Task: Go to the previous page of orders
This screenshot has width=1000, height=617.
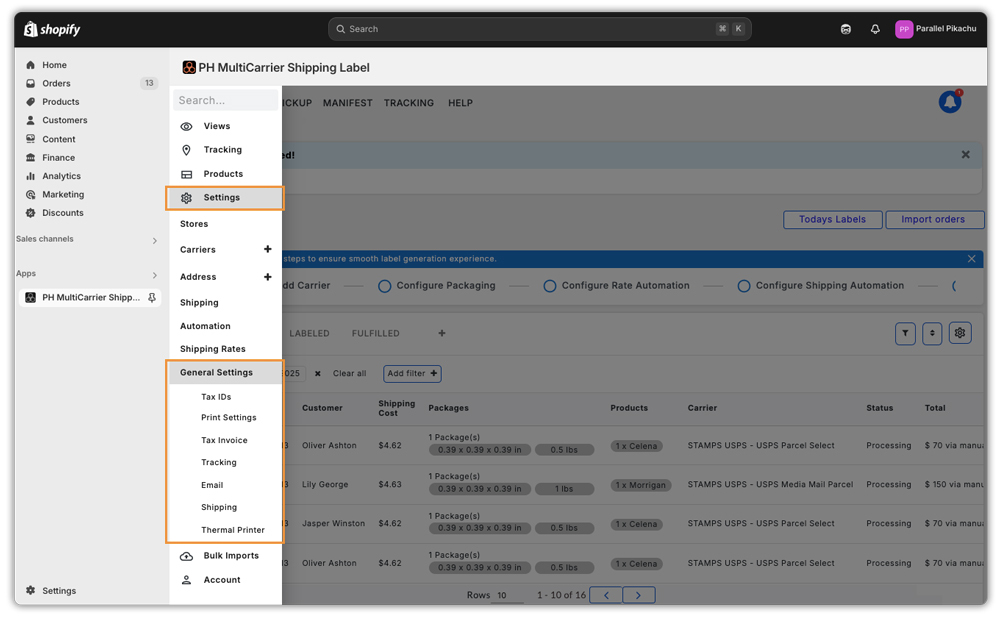Action: coord(606,595)
